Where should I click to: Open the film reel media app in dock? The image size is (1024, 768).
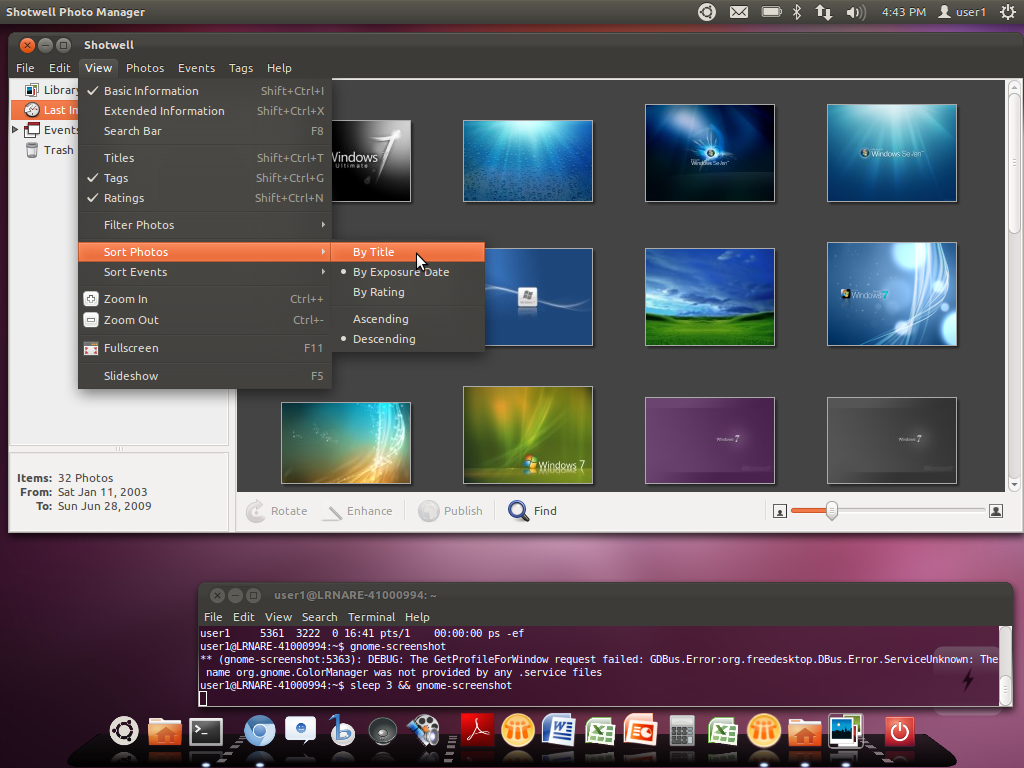click(424, 731)
